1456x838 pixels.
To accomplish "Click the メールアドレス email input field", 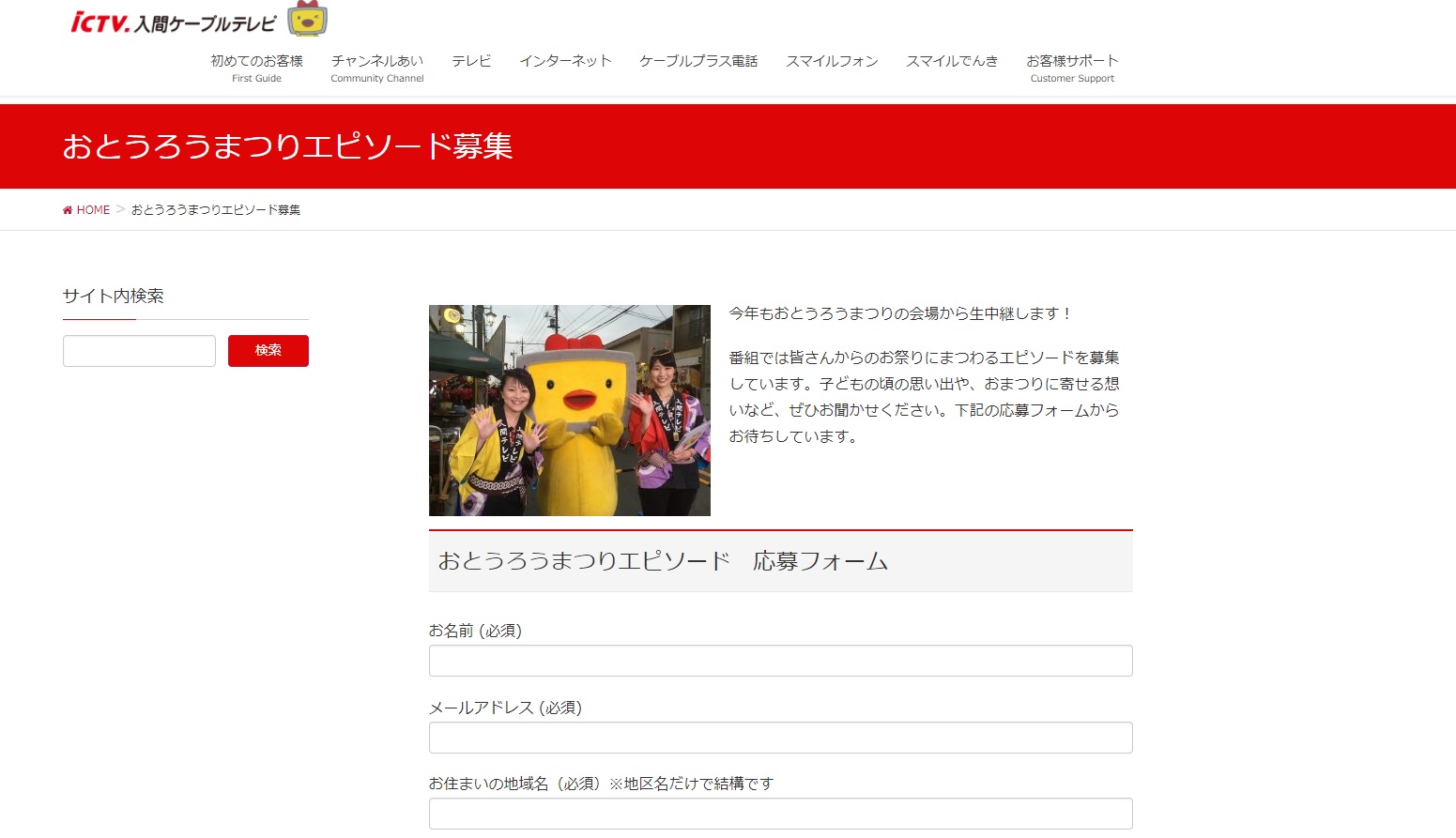I will click(x=780, y=738).
